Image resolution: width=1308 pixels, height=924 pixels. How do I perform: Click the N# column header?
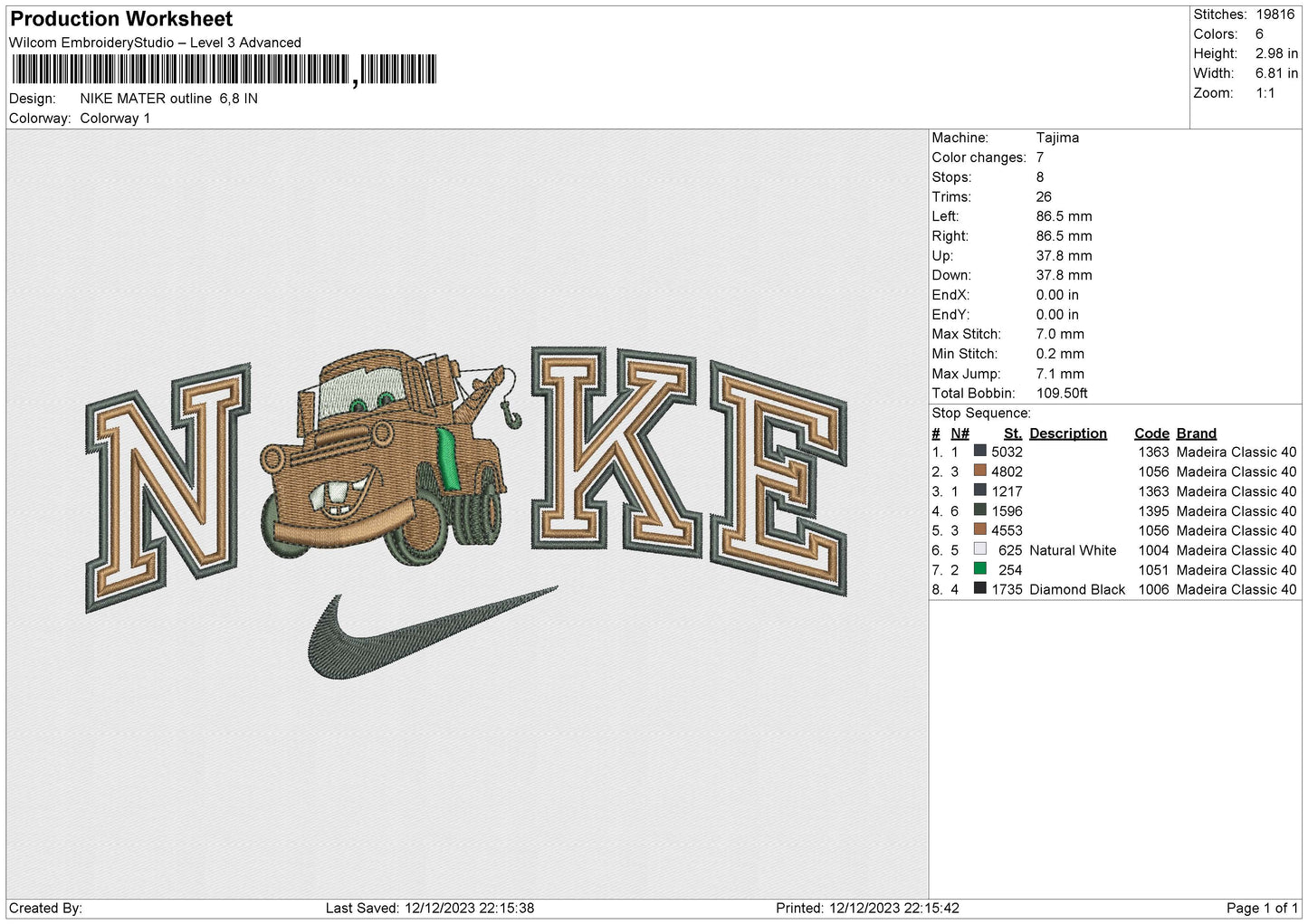[x=960, y=433]
